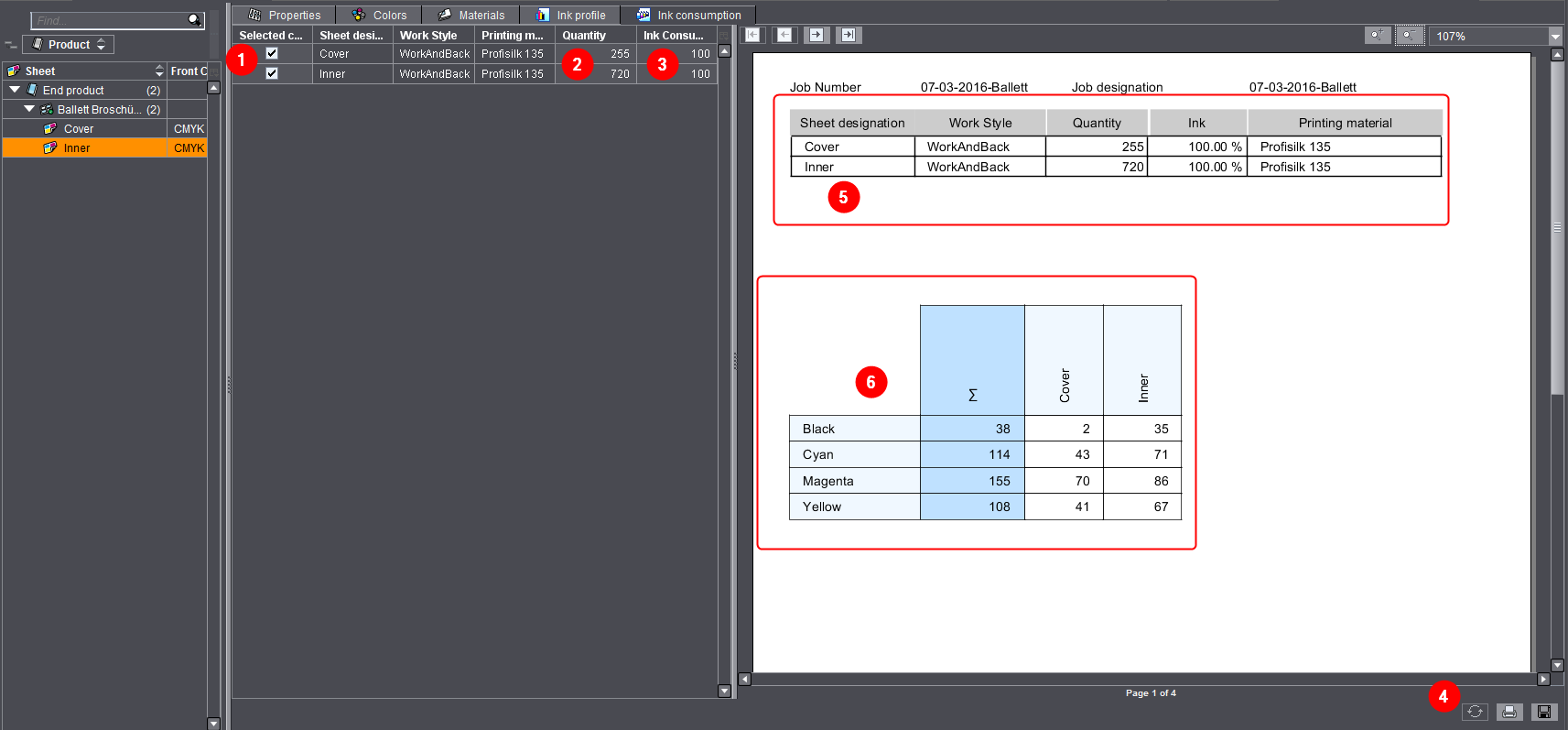Go to the next preview page
The width and height of the screenshot is (1568, 730).
(816, 35)
